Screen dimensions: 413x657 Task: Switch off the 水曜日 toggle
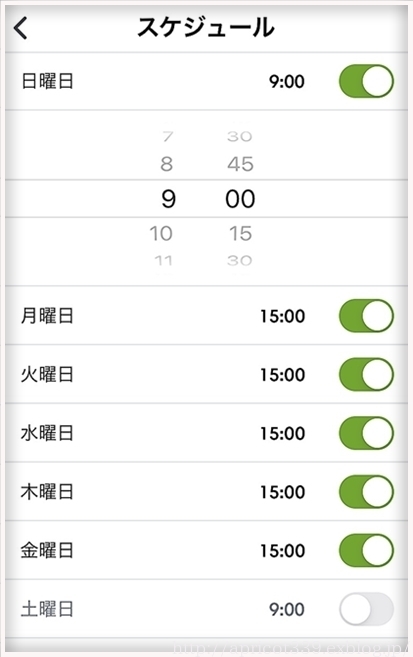[366, 433]
